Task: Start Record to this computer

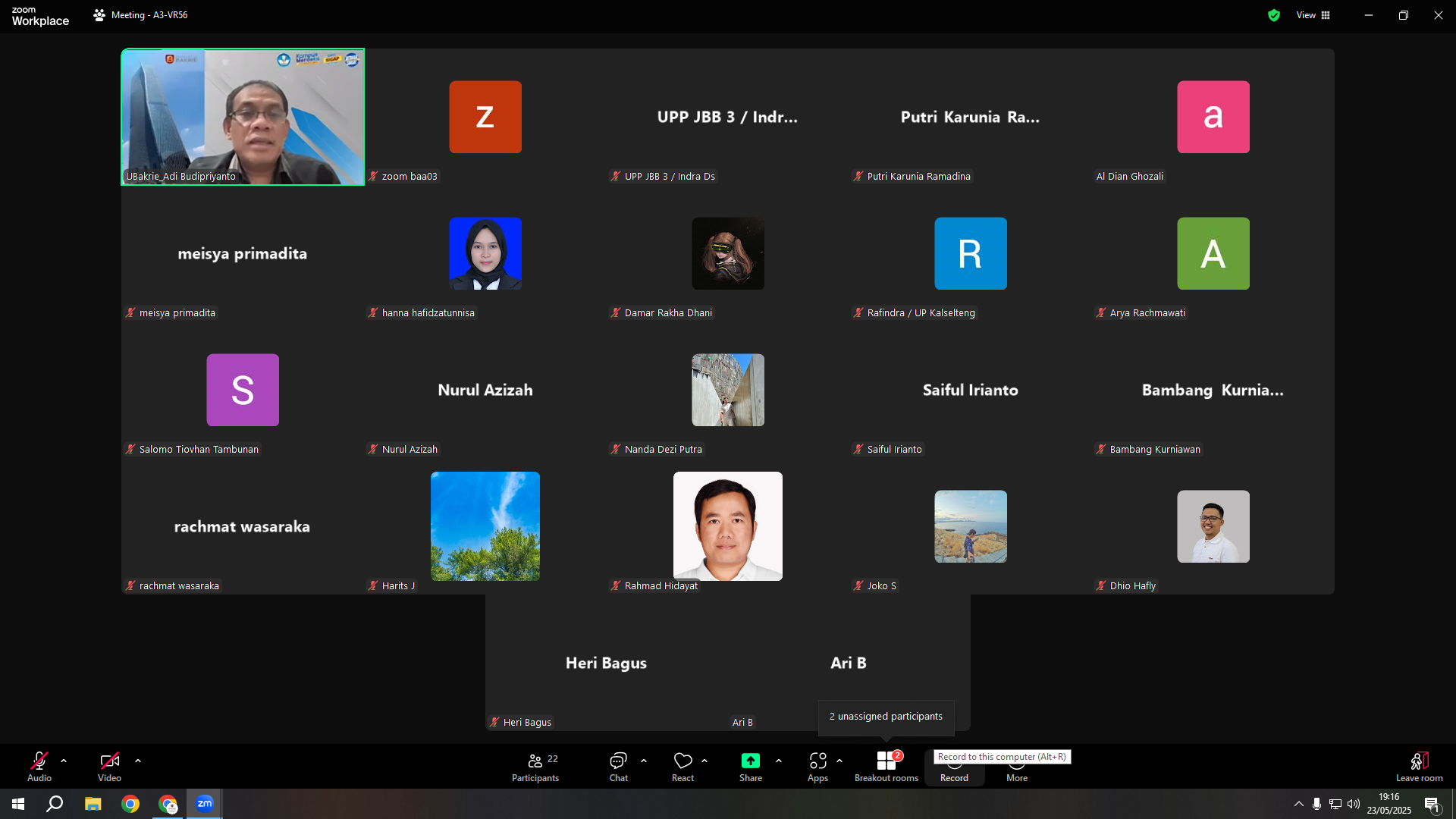Action: (954, 768)
